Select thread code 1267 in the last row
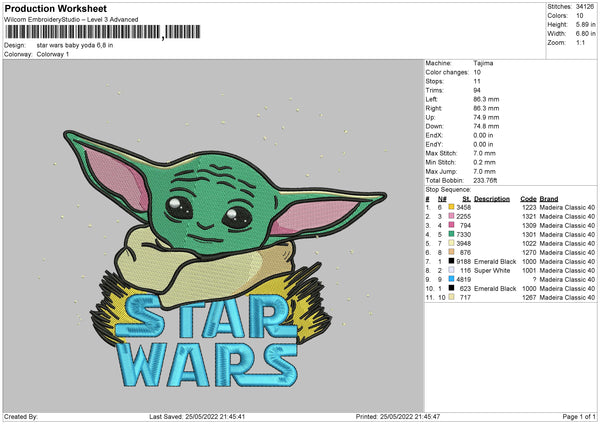The image size is (600, 424). pos(529,297)
